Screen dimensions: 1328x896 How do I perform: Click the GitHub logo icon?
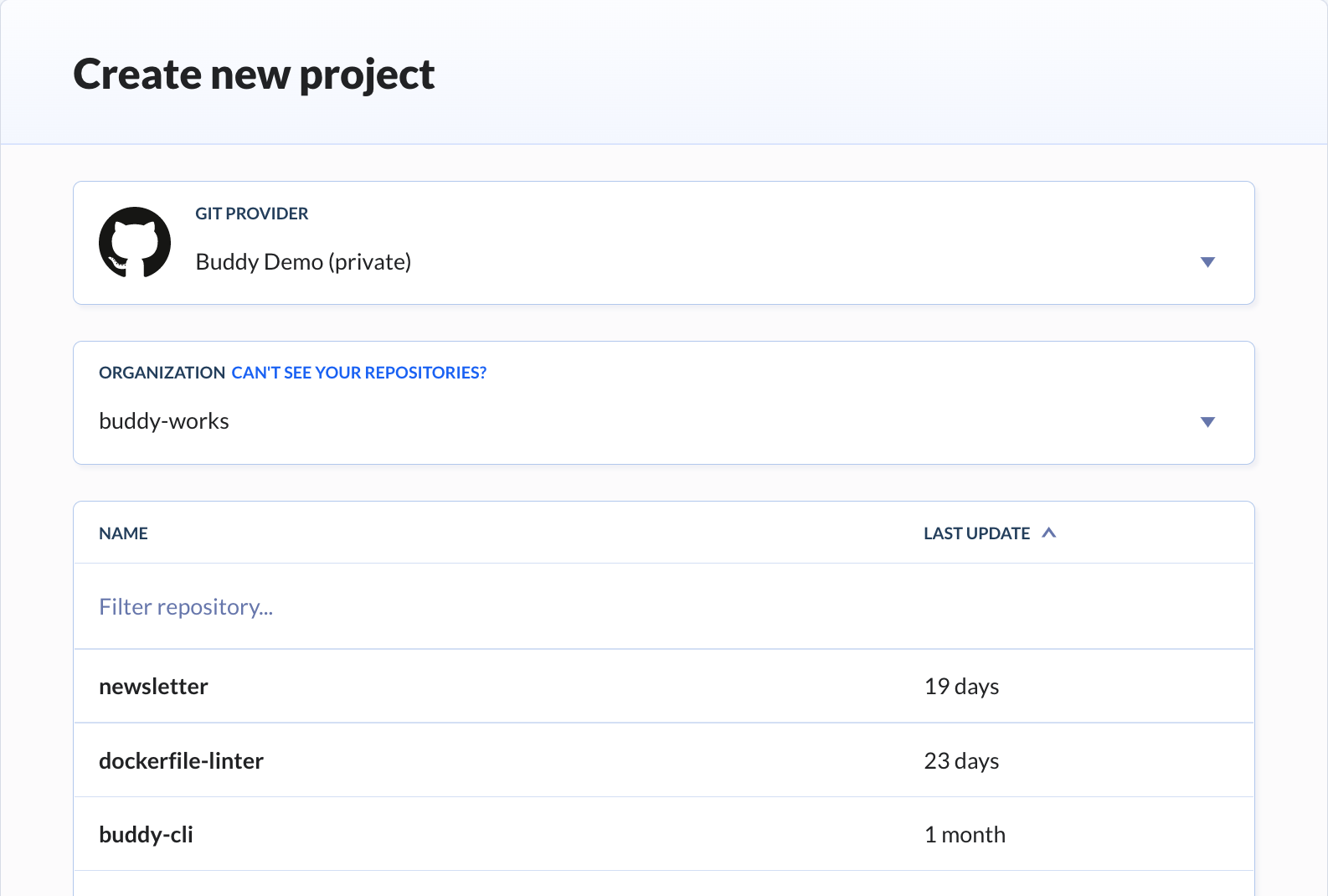coord(135,242)
